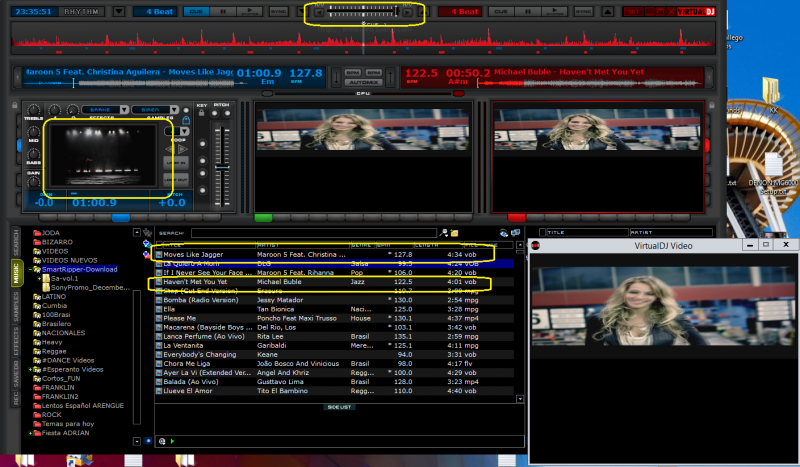The height and width of the screenshot is (467, 800).
Task: Click the film icon next to Bomba (Radio Version)
Action: coord(158,300)
